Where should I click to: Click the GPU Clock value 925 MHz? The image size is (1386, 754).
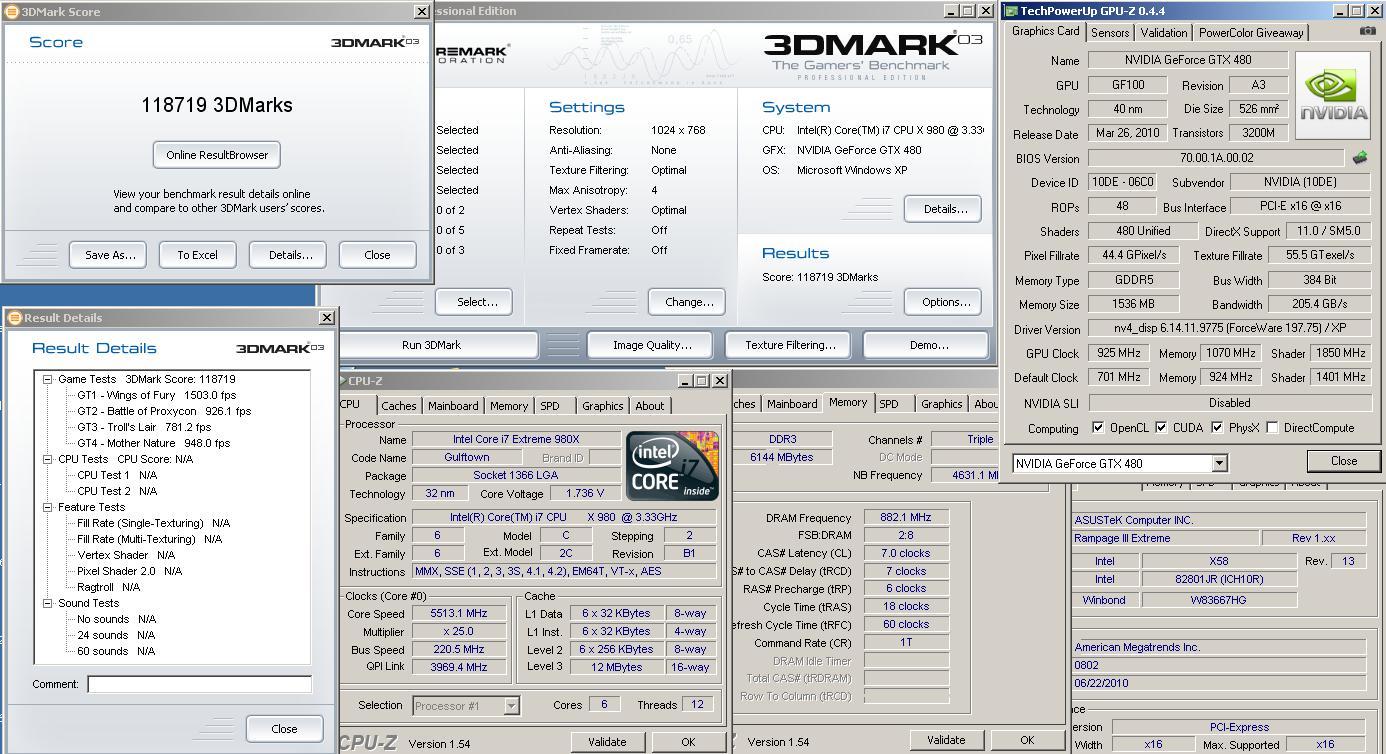click(1116, 353)
